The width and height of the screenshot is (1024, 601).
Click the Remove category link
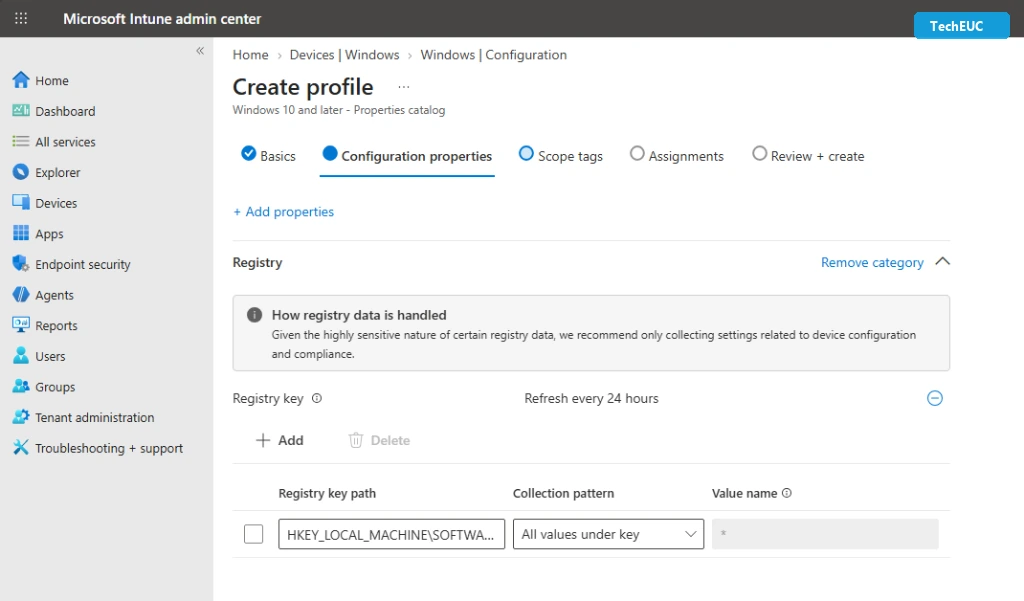click(872, 263)
